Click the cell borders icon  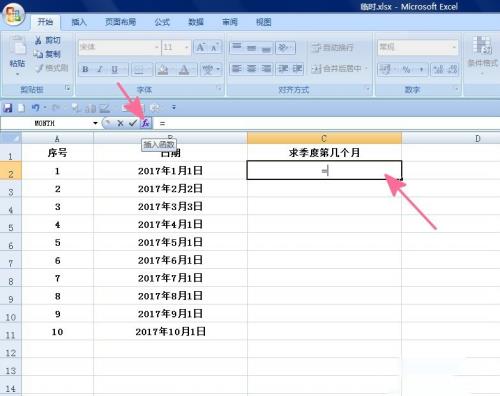click(x=139, y=69)
